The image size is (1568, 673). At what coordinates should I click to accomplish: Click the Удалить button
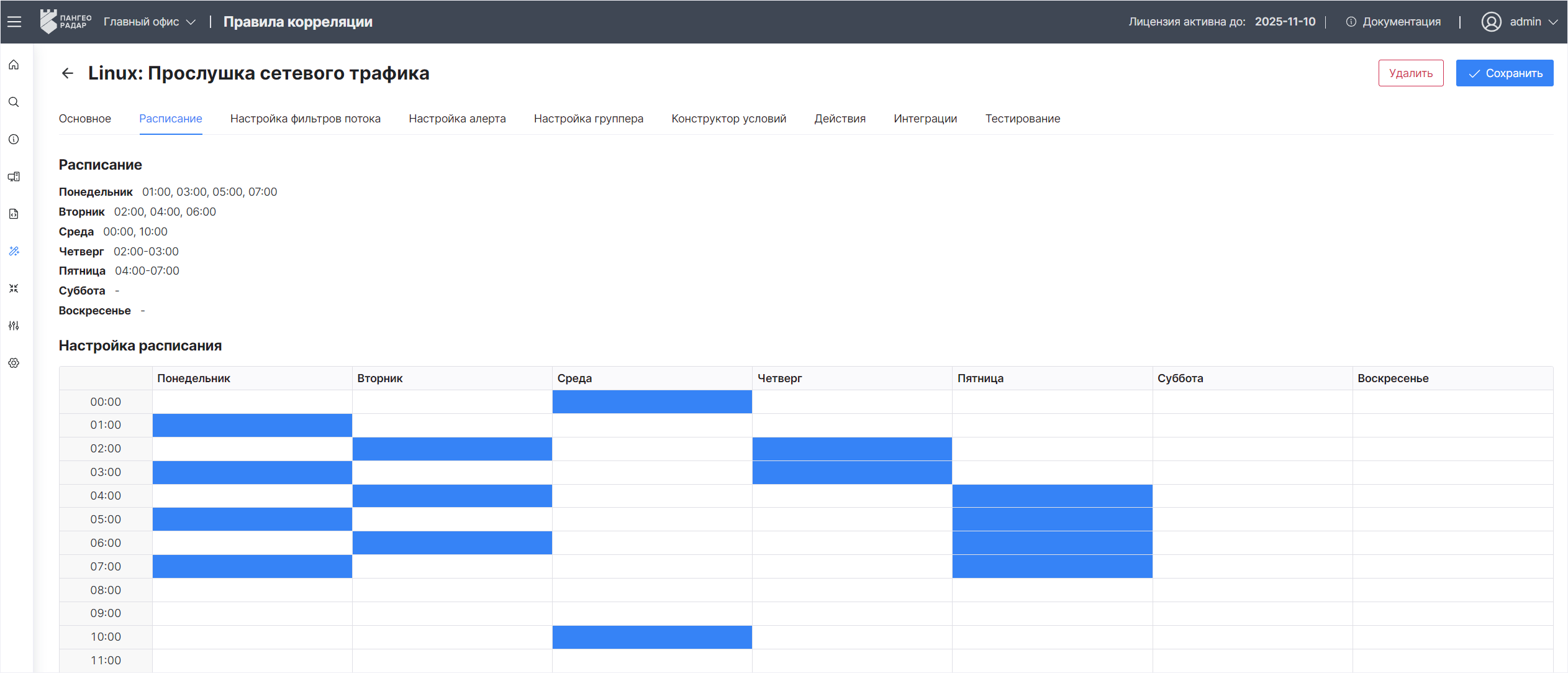click(1410, 73)
